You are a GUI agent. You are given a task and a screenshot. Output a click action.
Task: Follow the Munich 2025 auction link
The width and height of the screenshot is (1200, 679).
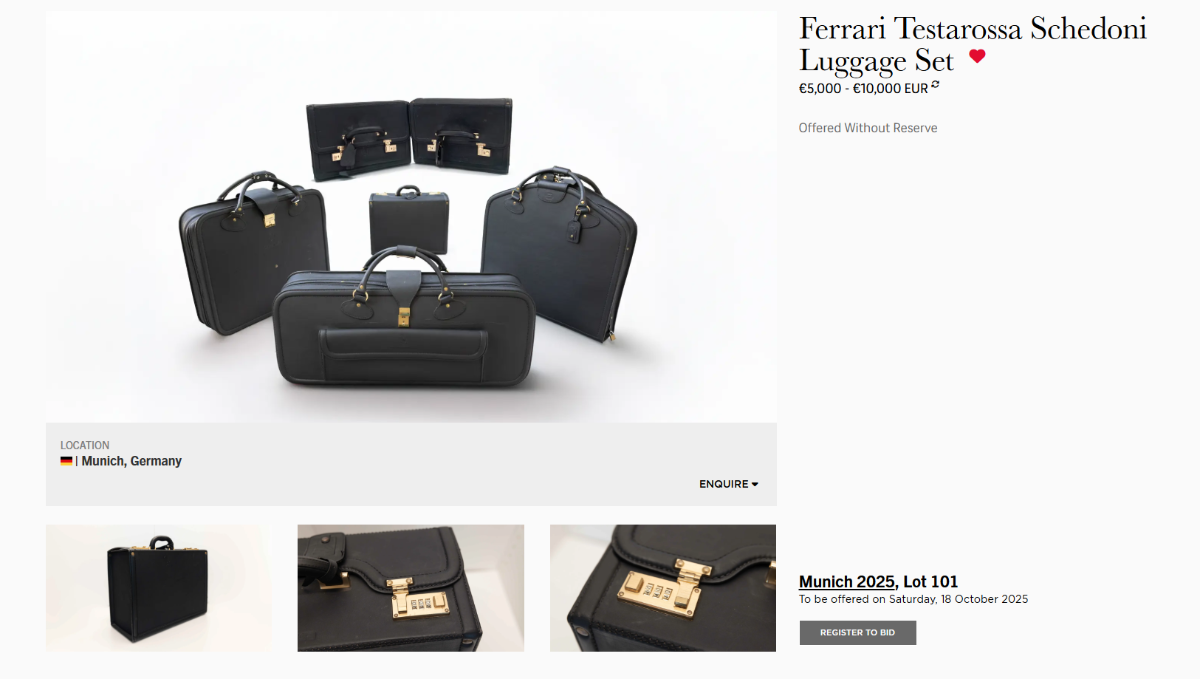(847, 582)
